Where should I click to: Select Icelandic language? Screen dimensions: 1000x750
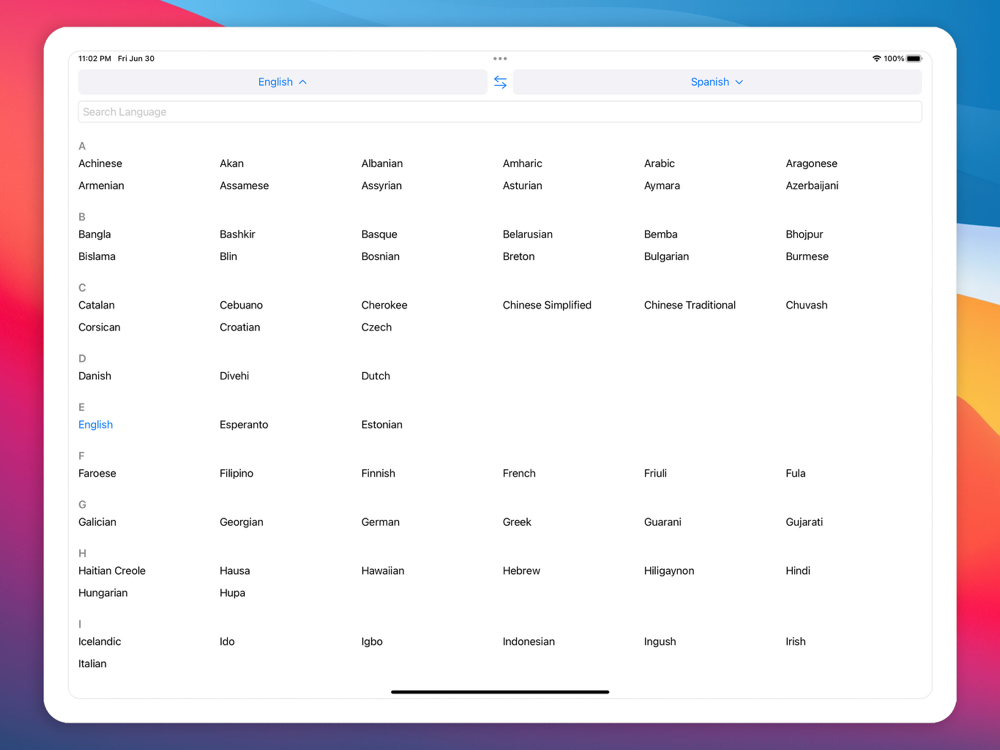99,642
